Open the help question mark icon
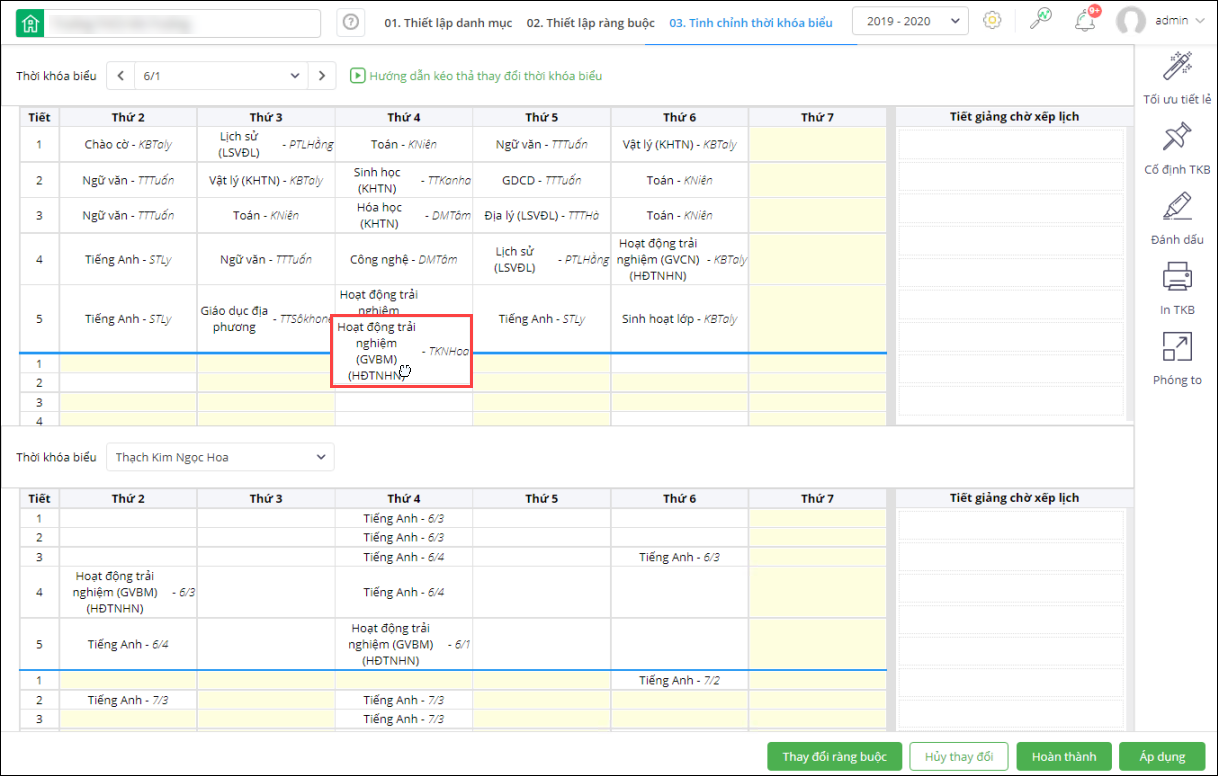The width and height of the screenshot is (1218, 776). click(x=350, y=22)
